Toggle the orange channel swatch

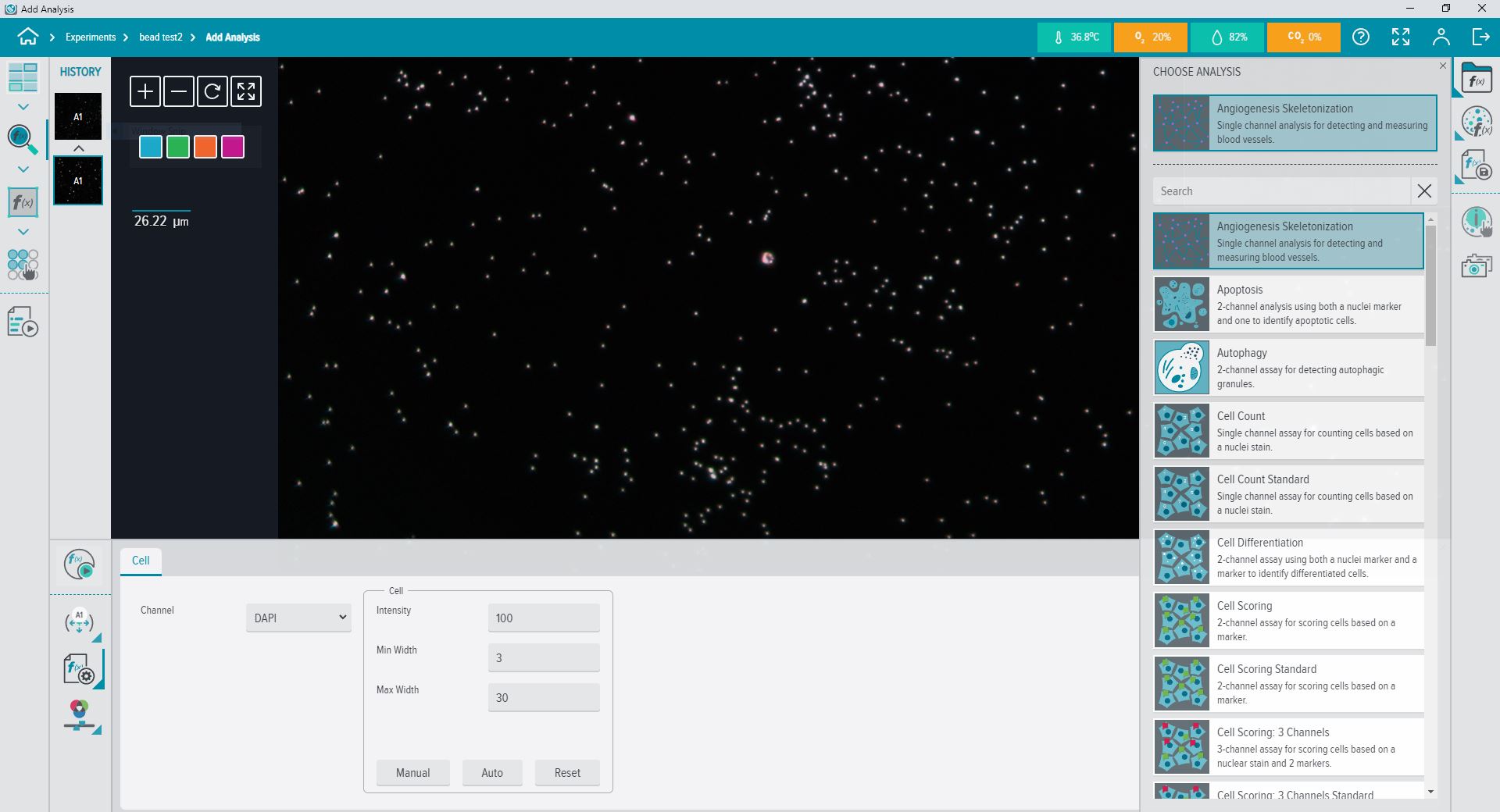tap(205, 147)
